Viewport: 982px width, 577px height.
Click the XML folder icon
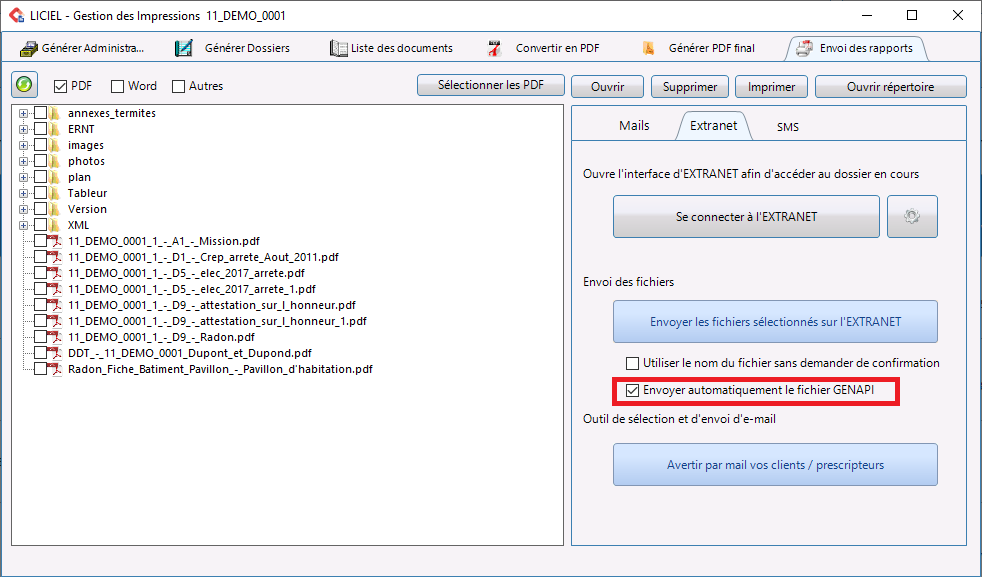pos(56,225)
